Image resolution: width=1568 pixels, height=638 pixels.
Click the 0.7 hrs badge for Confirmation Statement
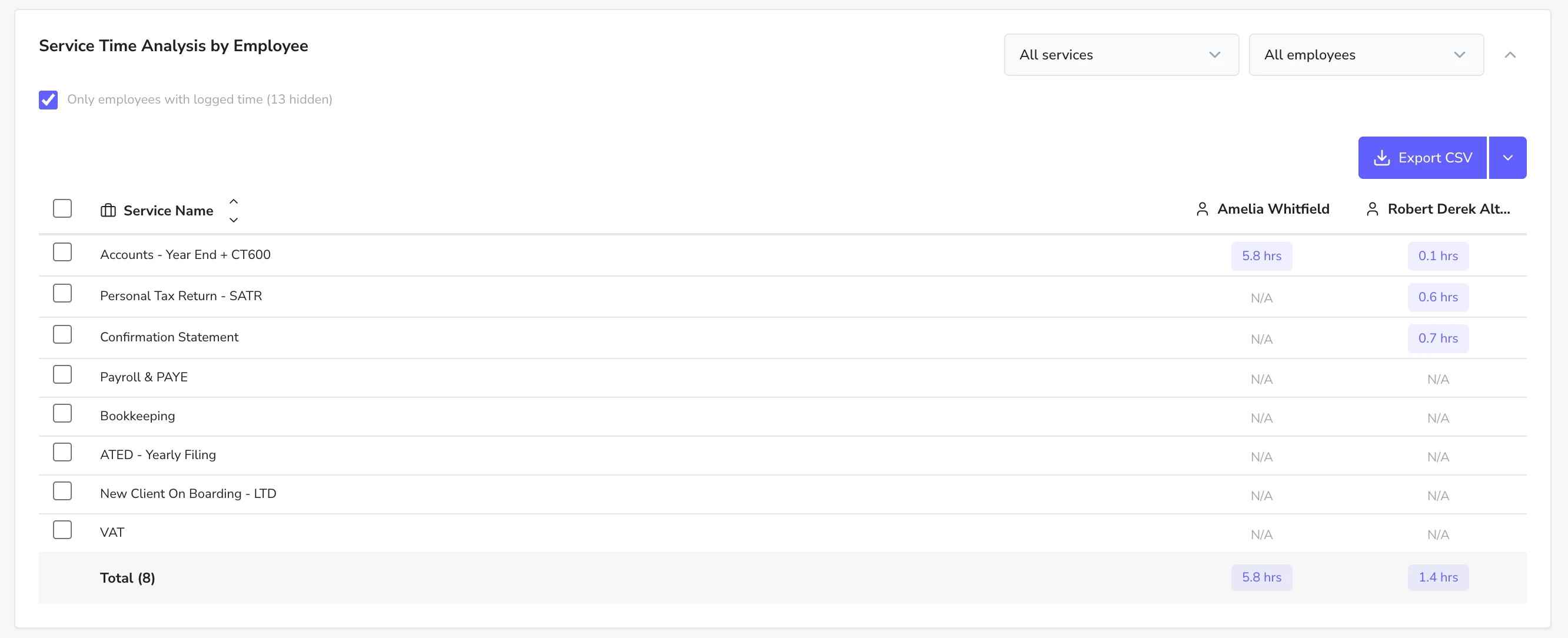(x=1438, y=339)
